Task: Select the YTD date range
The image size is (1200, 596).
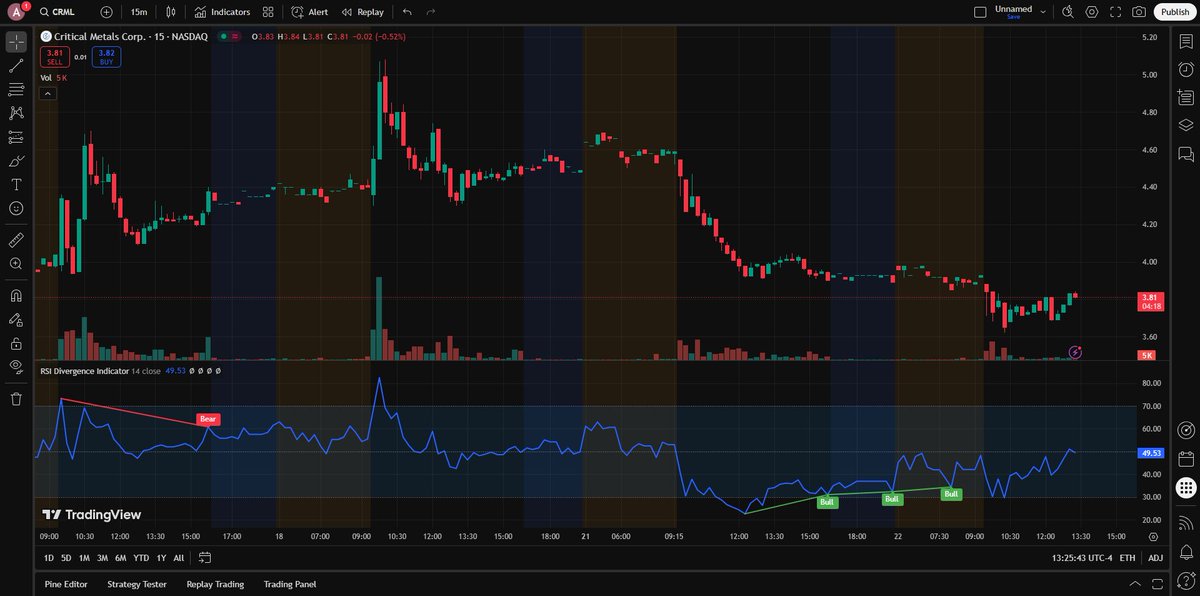Action: [140, 558]
